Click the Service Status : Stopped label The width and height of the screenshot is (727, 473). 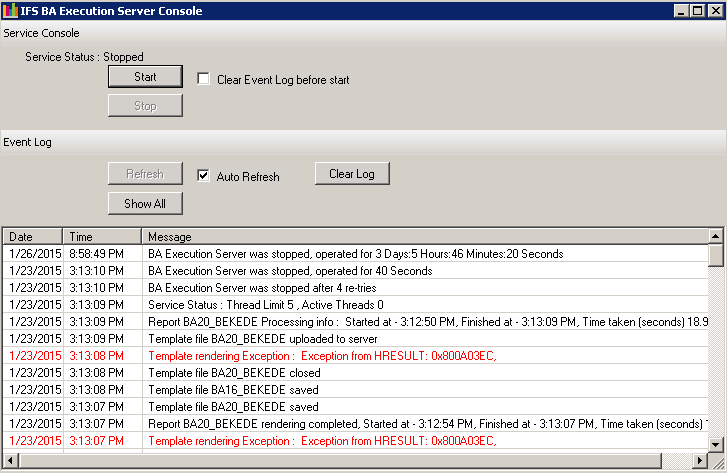84,57
